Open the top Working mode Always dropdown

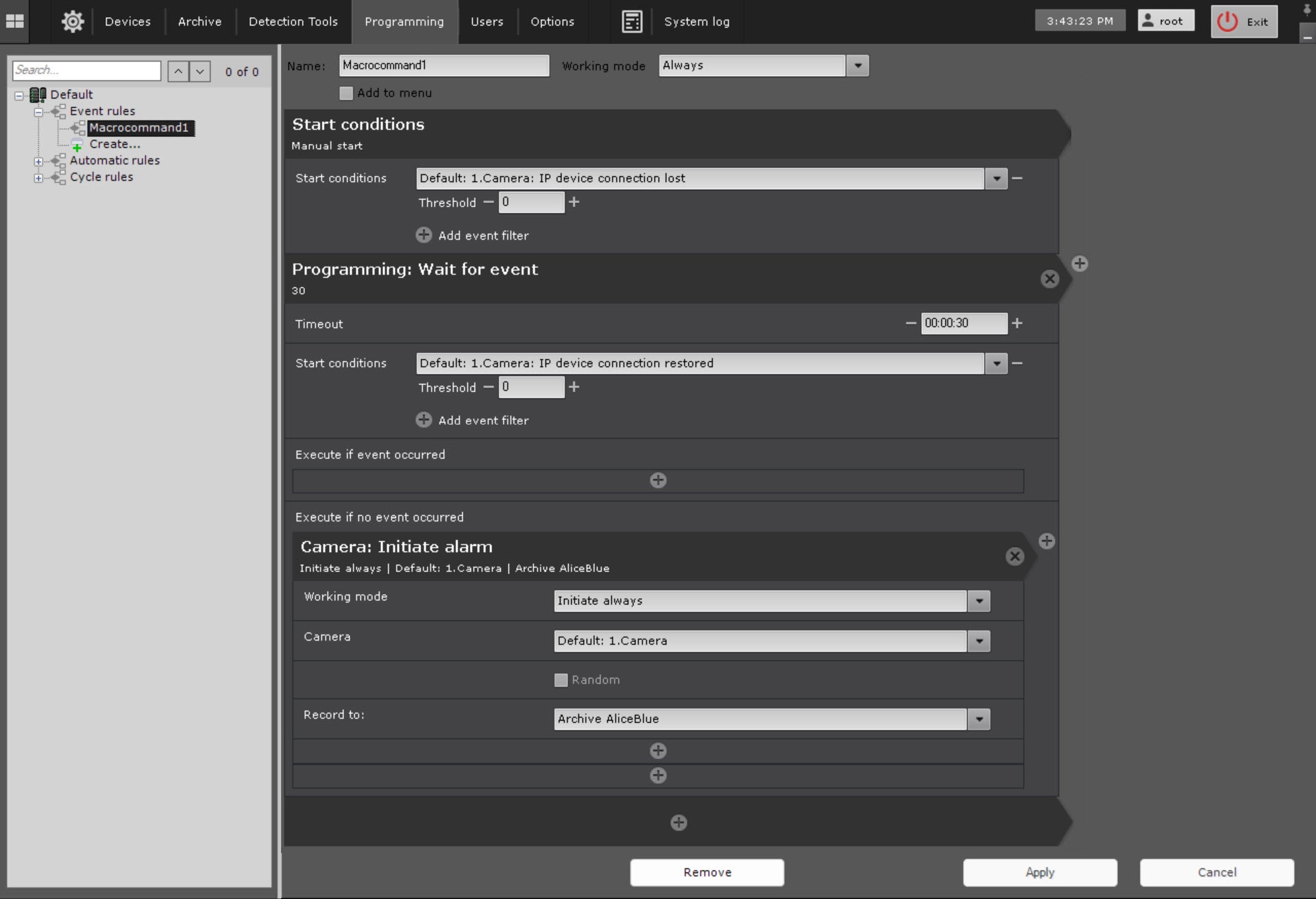tap(857, 66)
